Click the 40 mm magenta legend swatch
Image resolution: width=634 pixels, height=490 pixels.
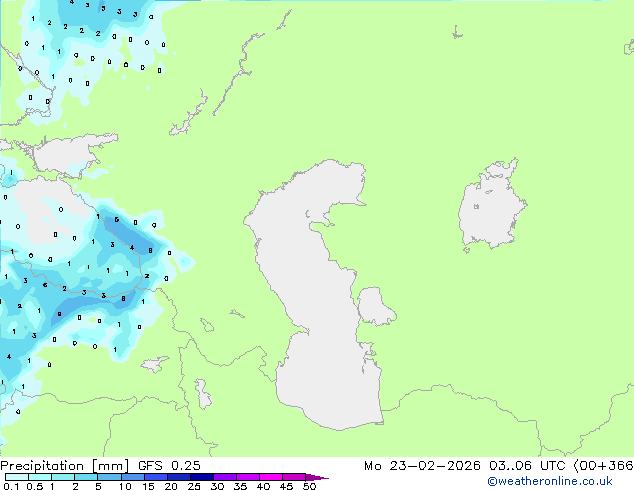pyautogui.click(x=271, y=477)
